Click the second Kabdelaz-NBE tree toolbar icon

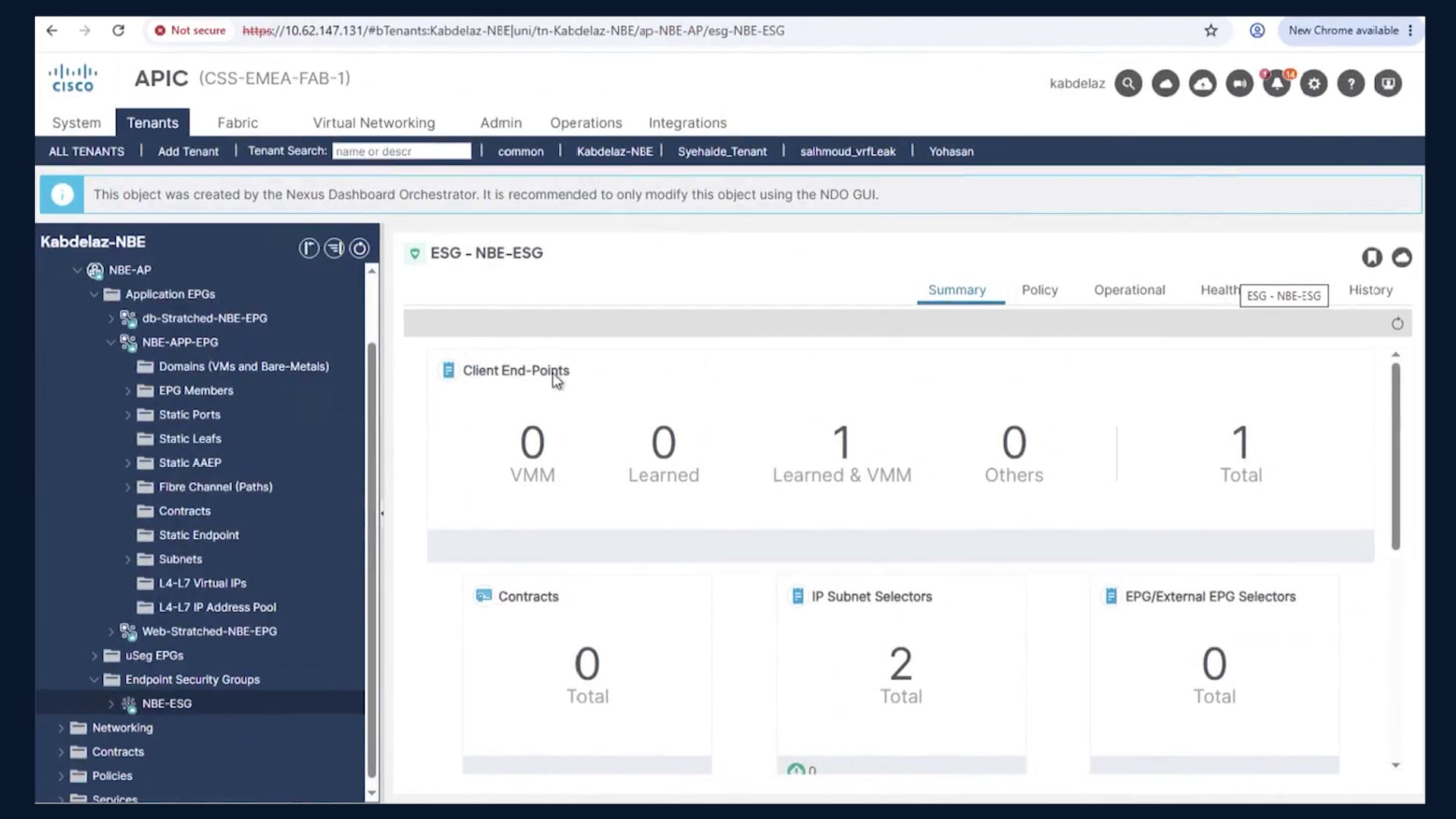pos(334,248)
